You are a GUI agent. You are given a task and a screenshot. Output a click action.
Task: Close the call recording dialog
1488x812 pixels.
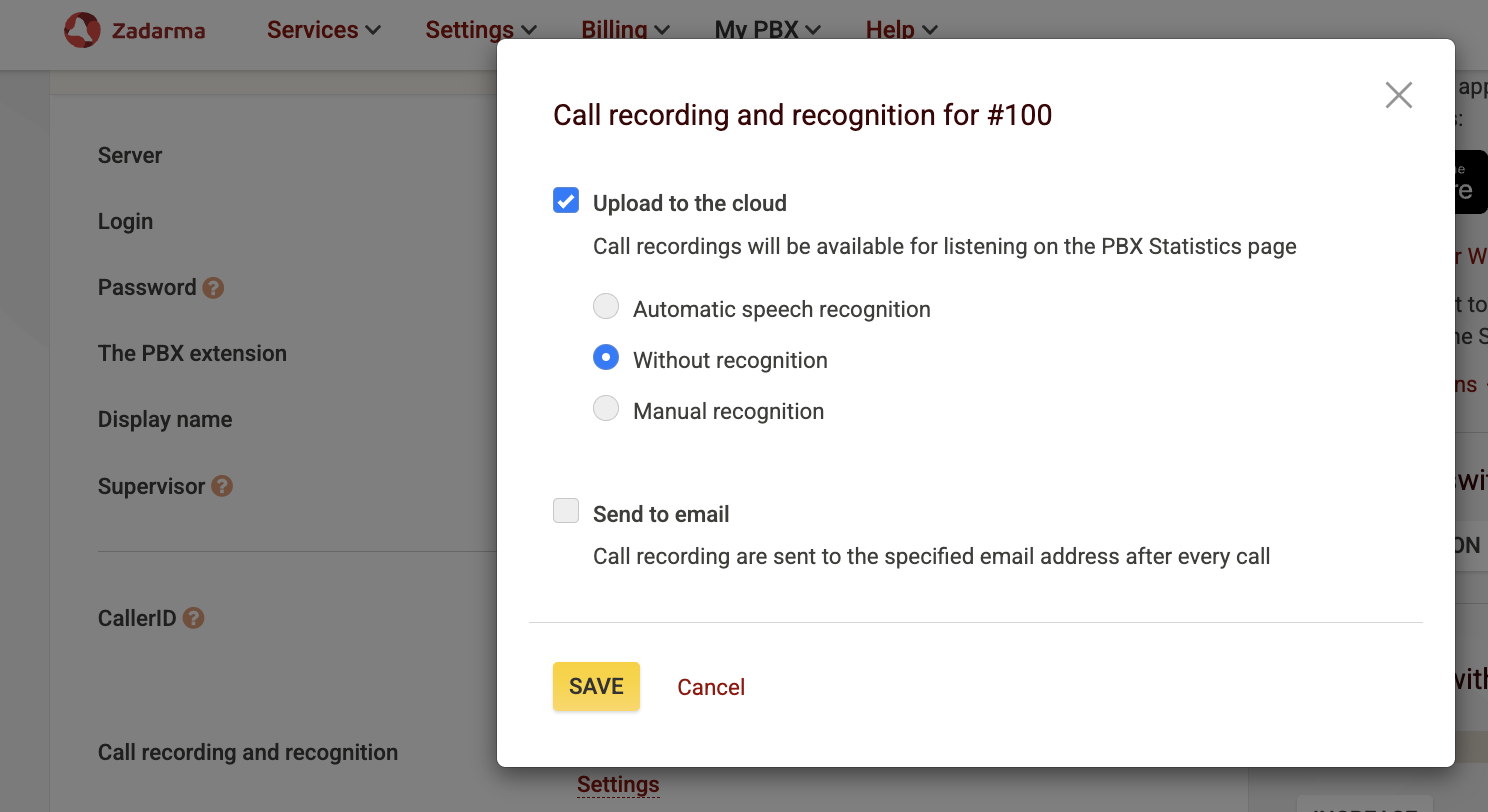[x=1398, y=95]
